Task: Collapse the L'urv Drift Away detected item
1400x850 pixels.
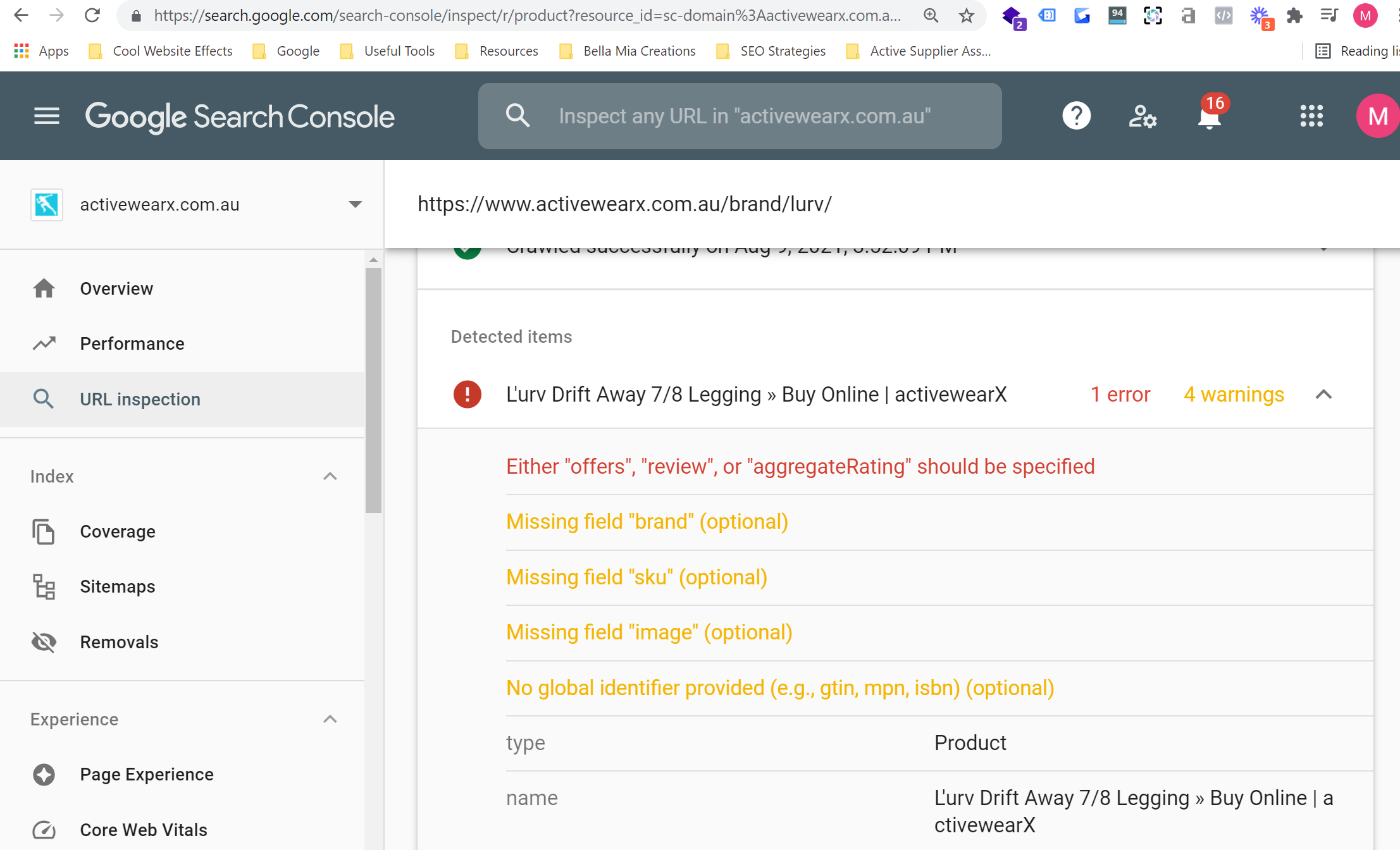Action: pyautogui.click(x=1323, y=395)
